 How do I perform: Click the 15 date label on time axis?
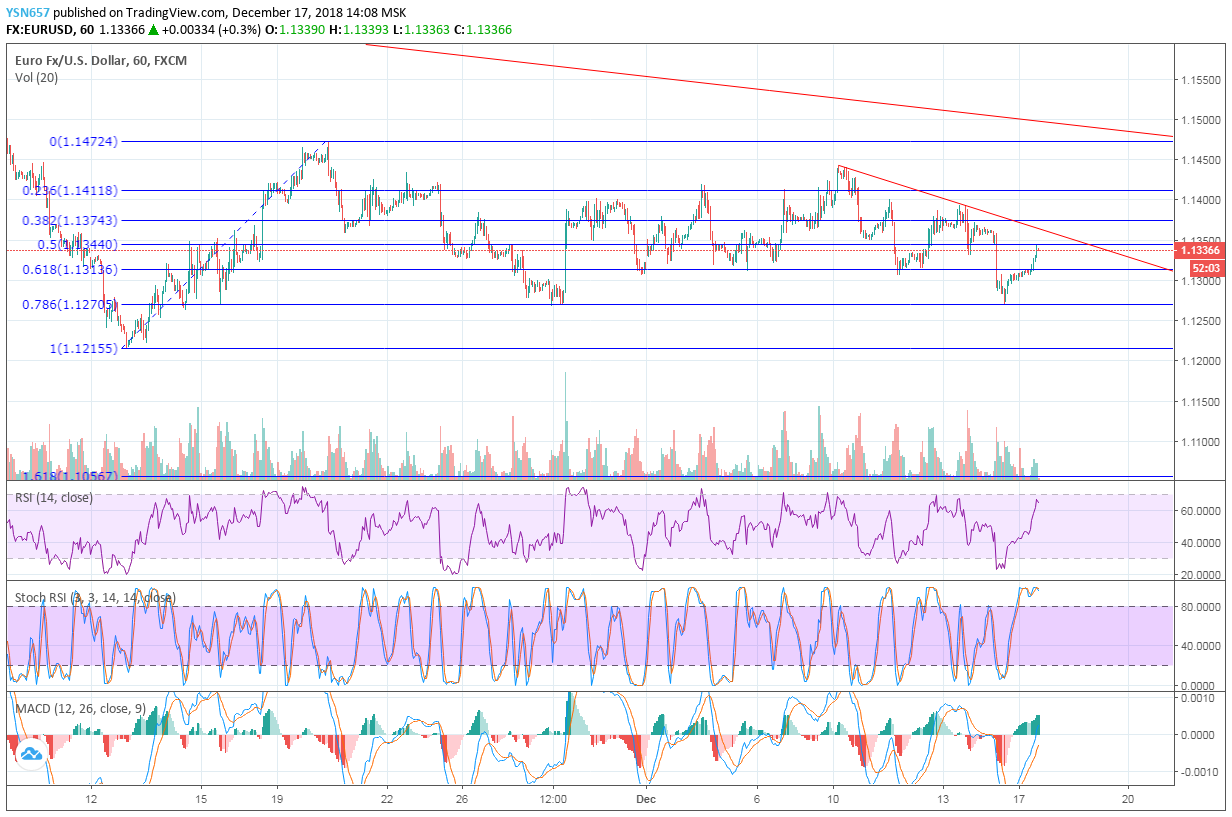[201, 800]
